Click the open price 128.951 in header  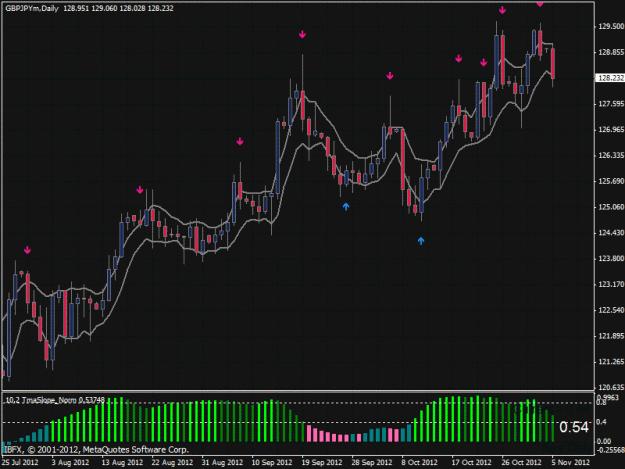pyautogui.click(x=76, y=8)
